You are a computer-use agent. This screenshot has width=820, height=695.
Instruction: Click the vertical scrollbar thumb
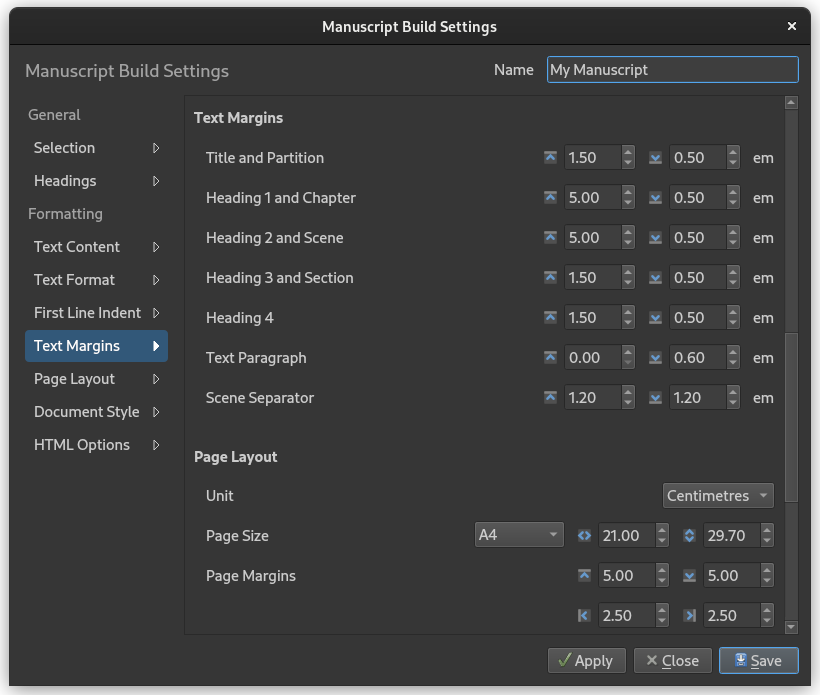point(791,417)
